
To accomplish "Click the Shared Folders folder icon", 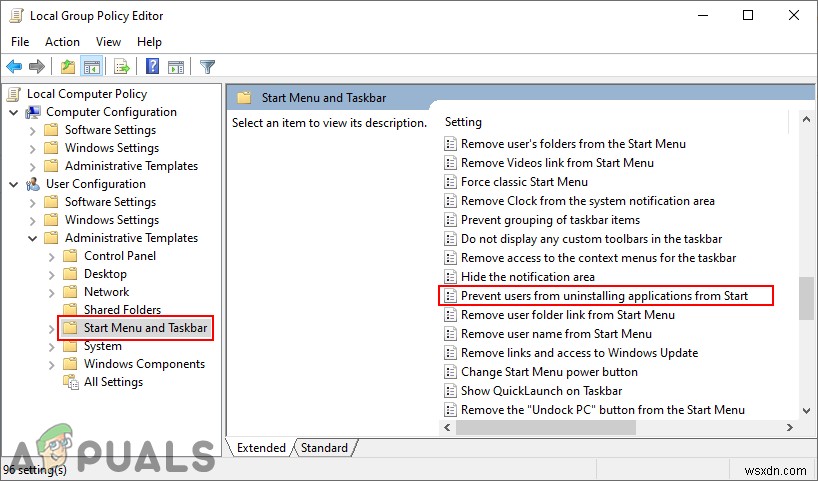I will point(70,310).
